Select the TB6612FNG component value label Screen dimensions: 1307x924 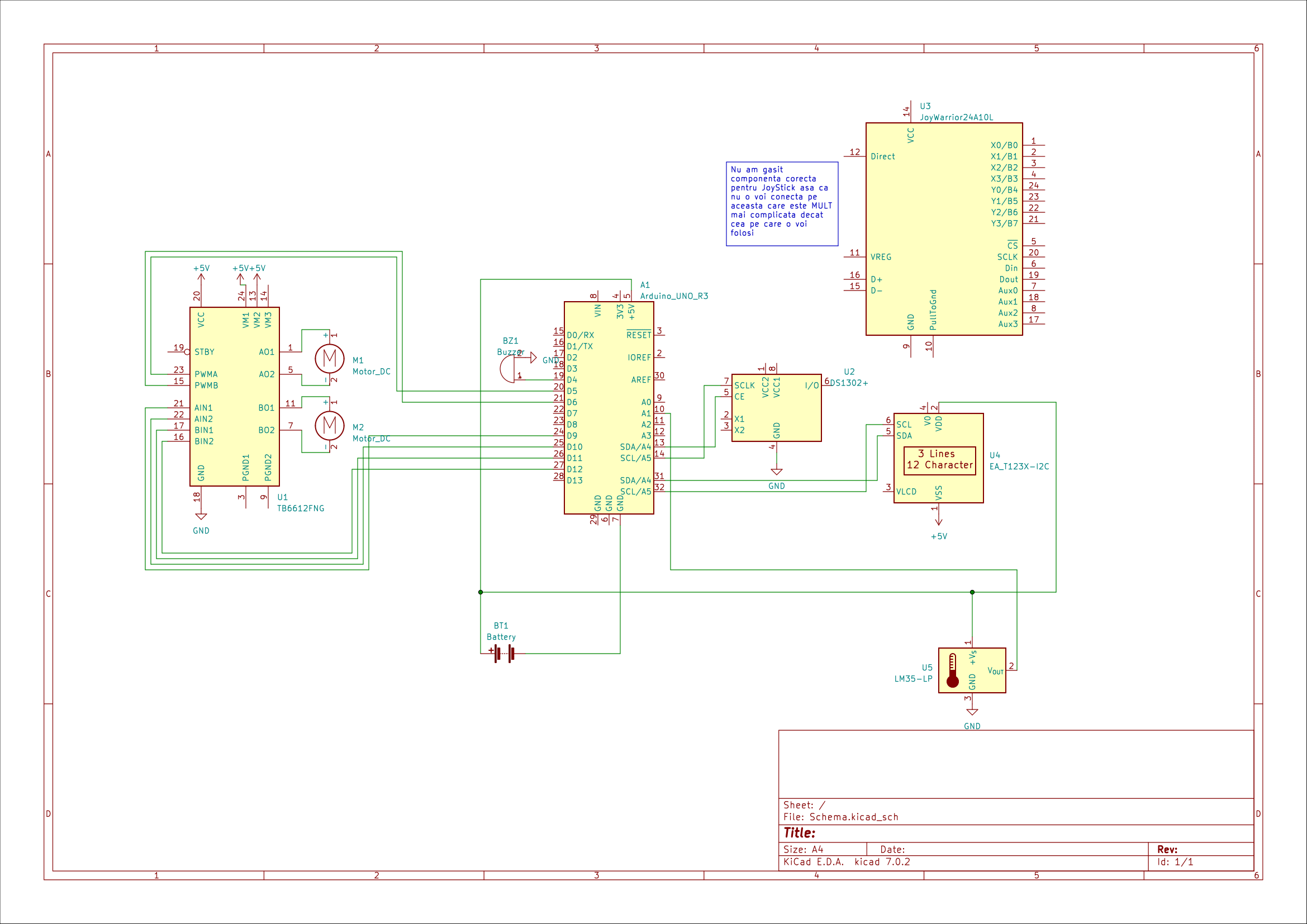pos(301,508)
